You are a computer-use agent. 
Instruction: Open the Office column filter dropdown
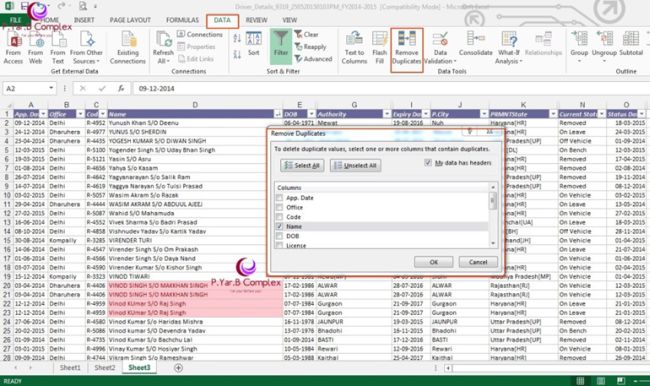pos(80,114)
